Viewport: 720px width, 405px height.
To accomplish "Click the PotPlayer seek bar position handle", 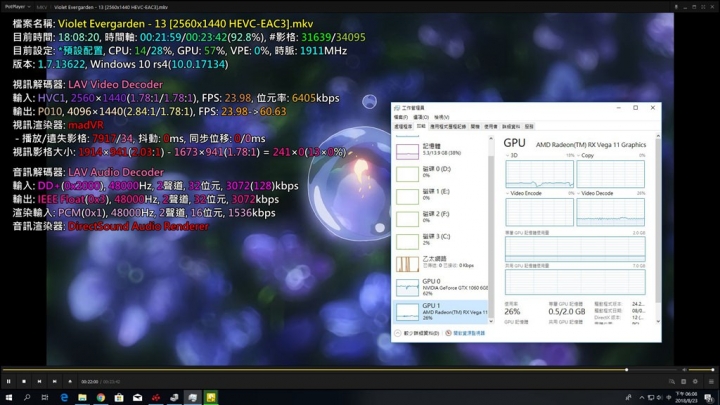I will pyautogui.click(x=626, y=370).
